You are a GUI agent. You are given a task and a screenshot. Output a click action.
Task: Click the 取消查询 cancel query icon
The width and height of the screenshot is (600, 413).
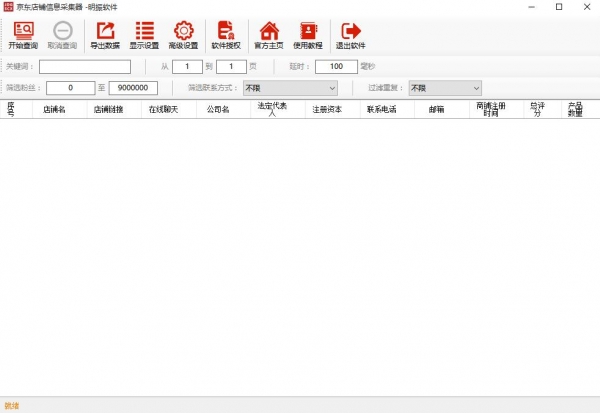pyautogui.click(x=62, y=35)
